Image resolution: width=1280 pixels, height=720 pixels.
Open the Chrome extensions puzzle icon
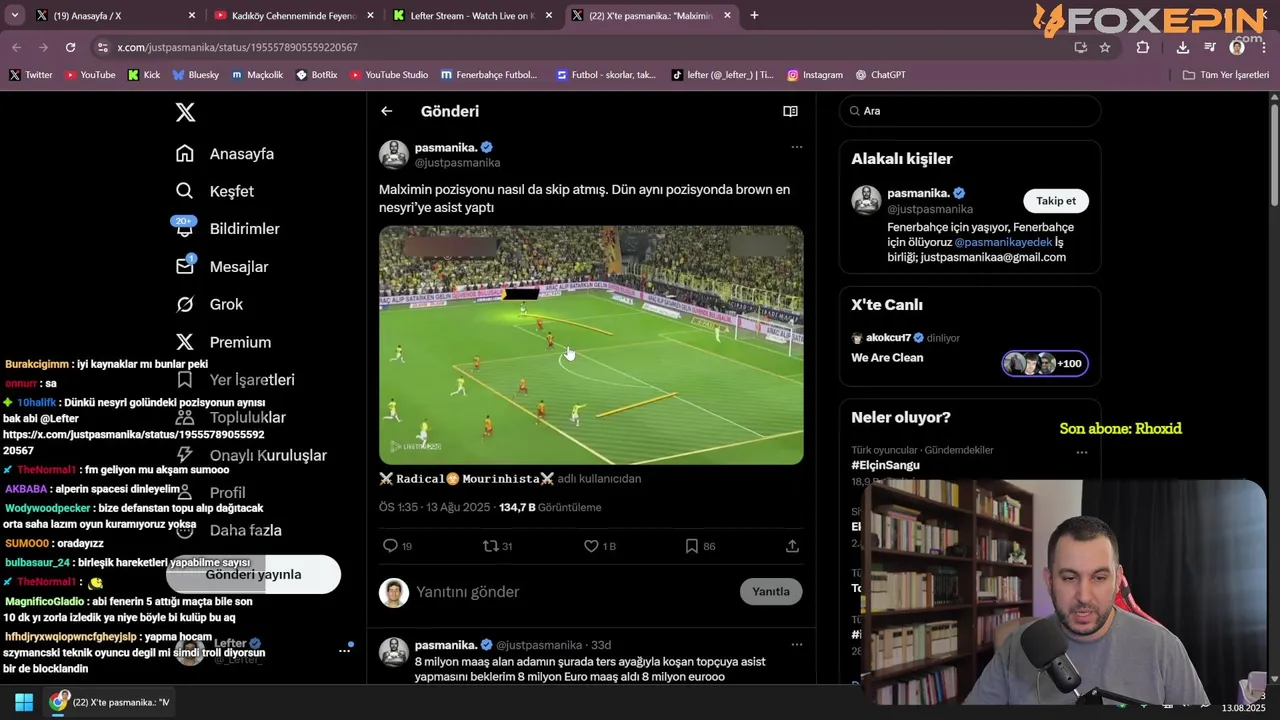click(x=1143, y=47)
